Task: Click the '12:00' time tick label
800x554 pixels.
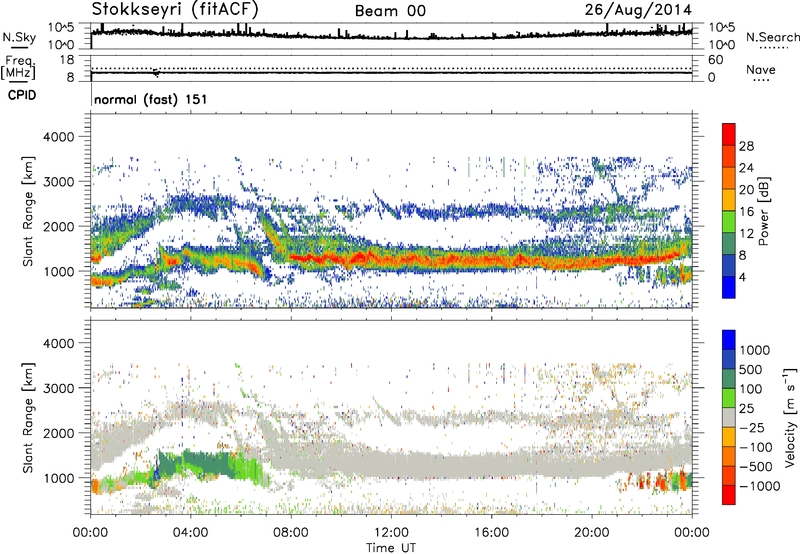Action: (x=391, y=533)
